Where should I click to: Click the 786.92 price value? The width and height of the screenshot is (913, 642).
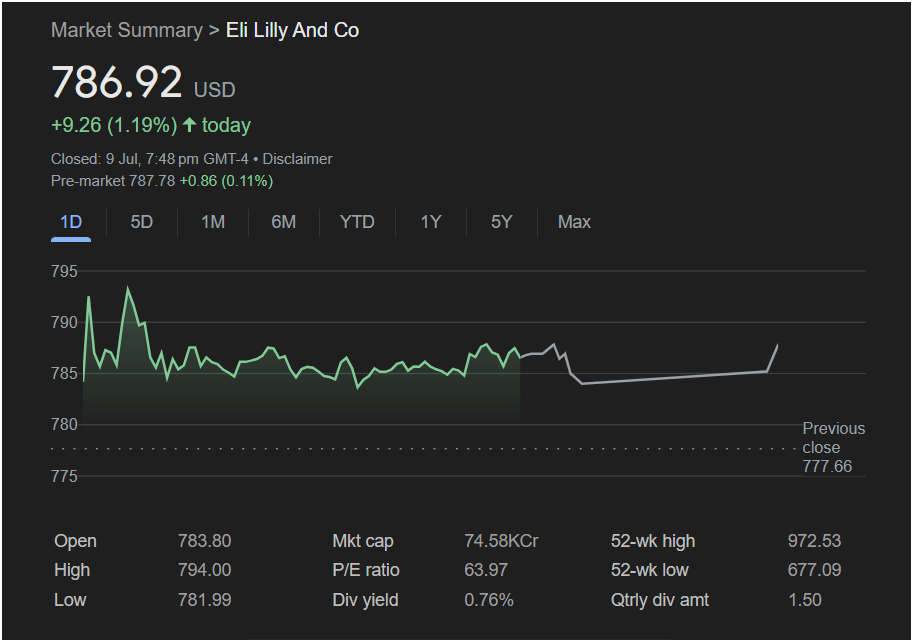[x=116, y=81]
